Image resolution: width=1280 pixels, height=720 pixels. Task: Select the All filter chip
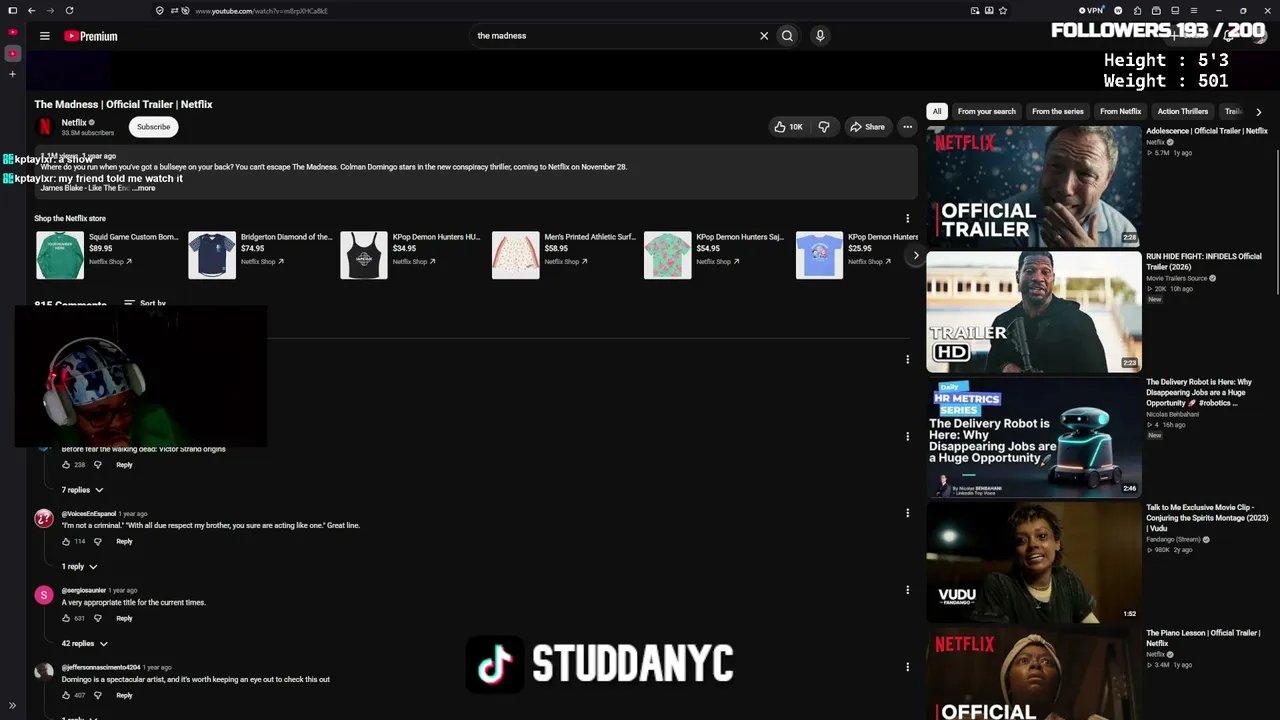pos(937,111)
